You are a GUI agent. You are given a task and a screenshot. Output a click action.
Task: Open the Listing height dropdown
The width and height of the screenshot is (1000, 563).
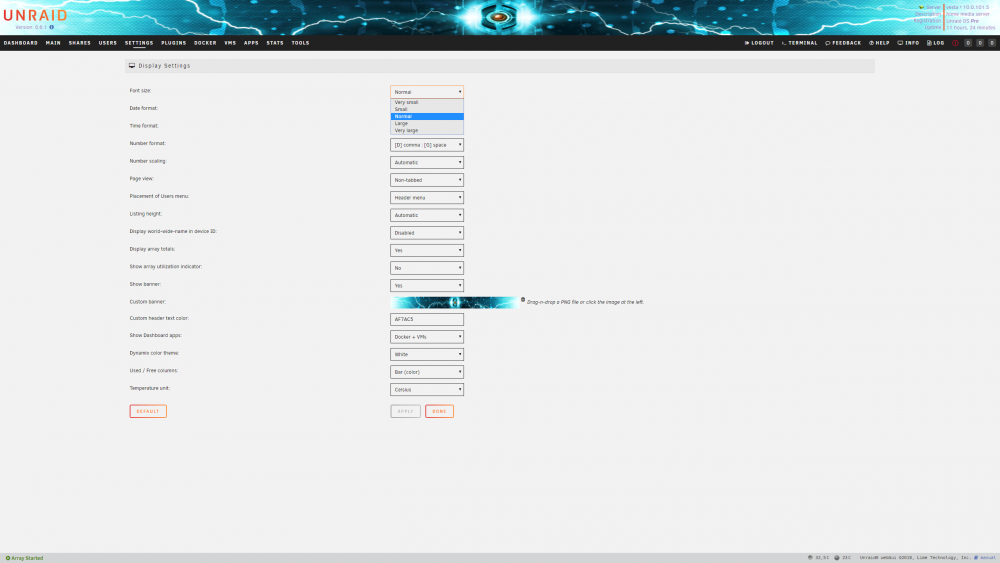coord(427,215)
